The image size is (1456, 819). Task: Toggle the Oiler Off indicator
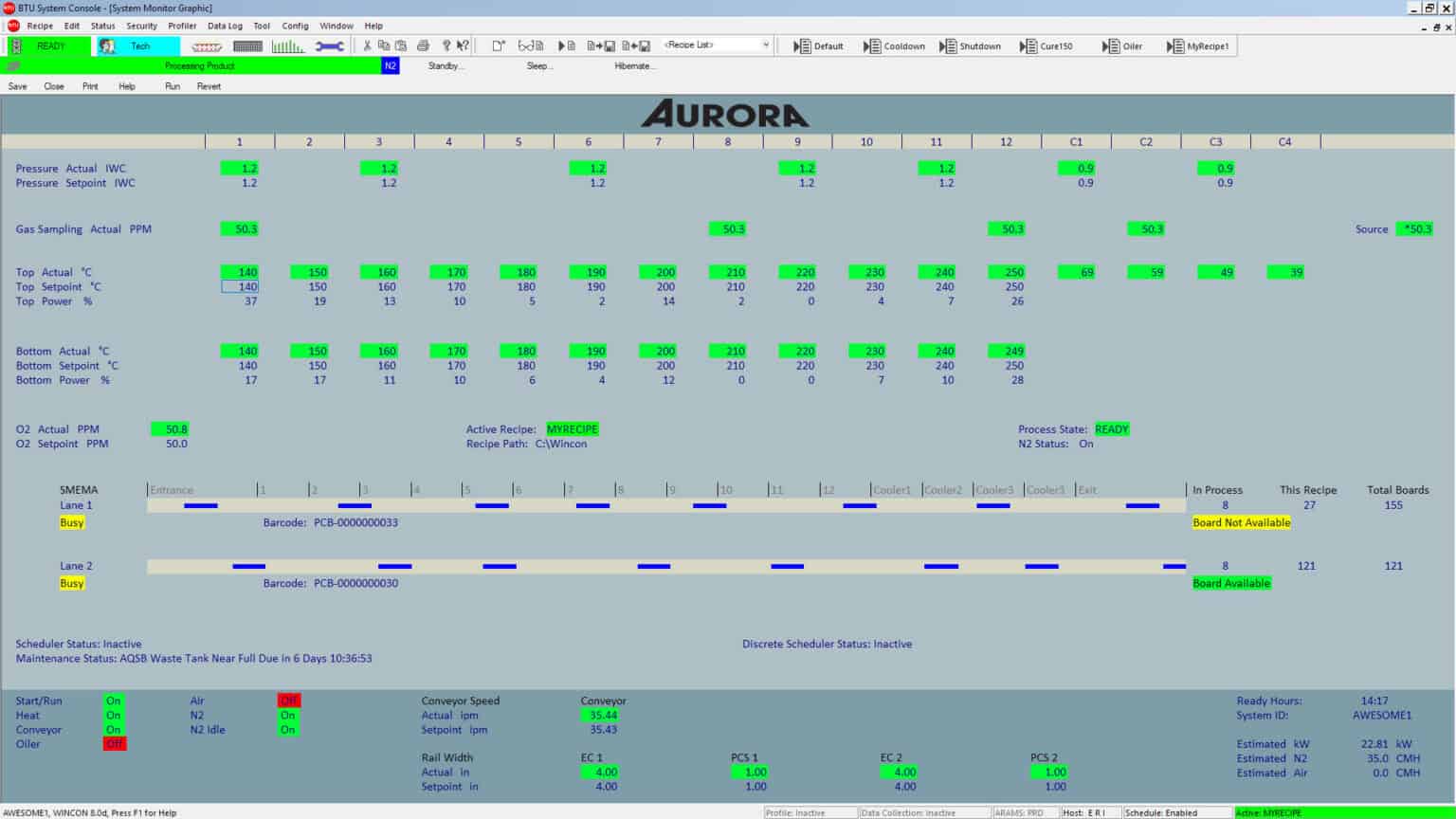(114, 744)
